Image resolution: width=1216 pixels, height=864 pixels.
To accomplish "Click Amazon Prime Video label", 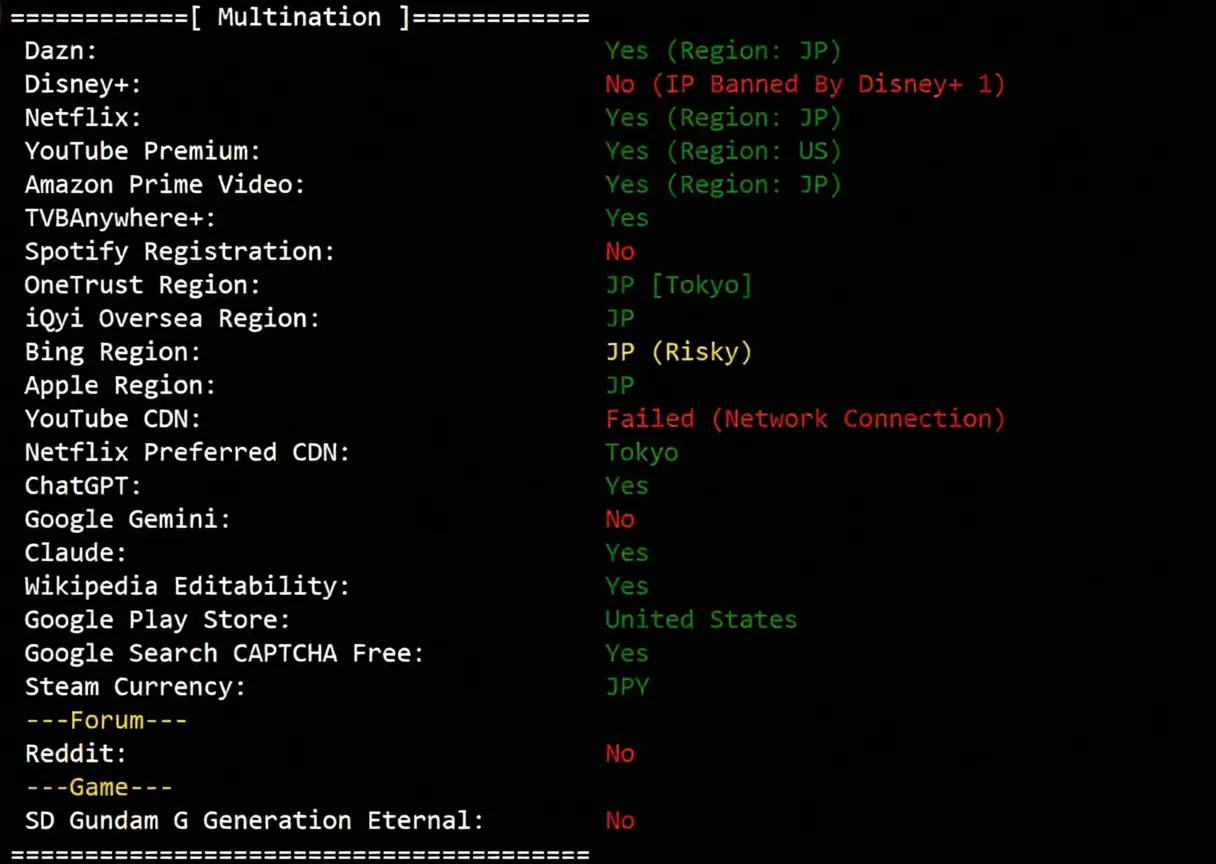I will click(165, 185).
